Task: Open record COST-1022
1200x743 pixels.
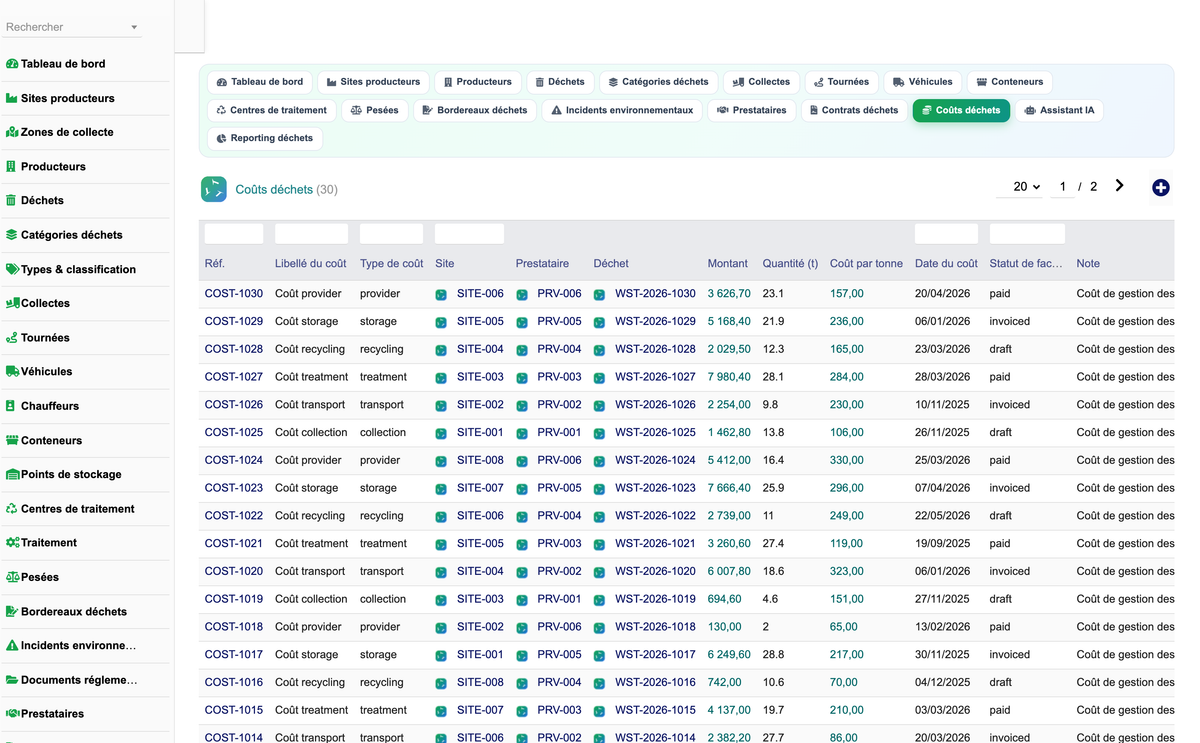Action: pos(234,516)
